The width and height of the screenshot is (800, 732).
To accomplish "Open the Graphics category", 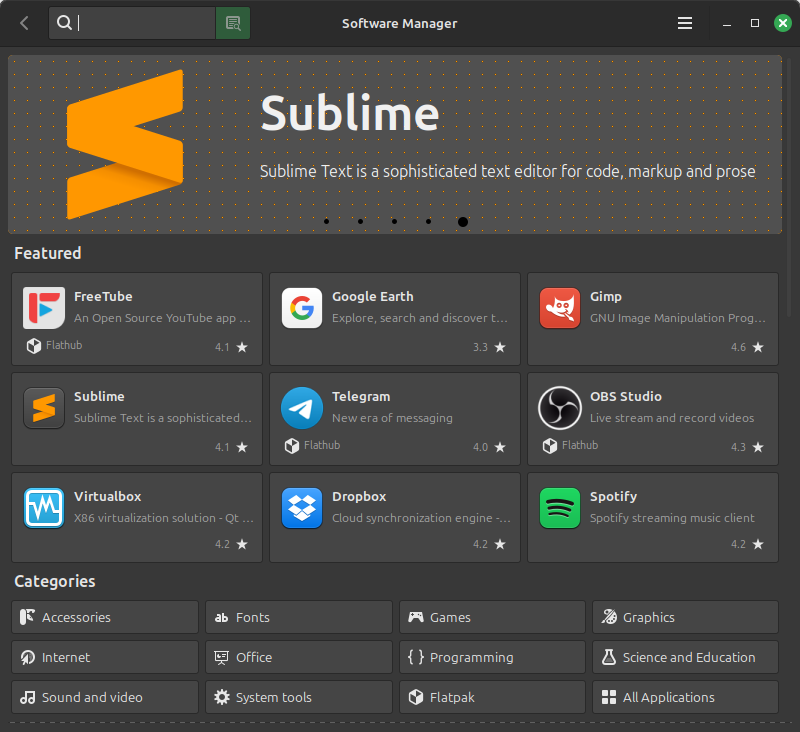I will pyautogui.click(x=685, y=617).
